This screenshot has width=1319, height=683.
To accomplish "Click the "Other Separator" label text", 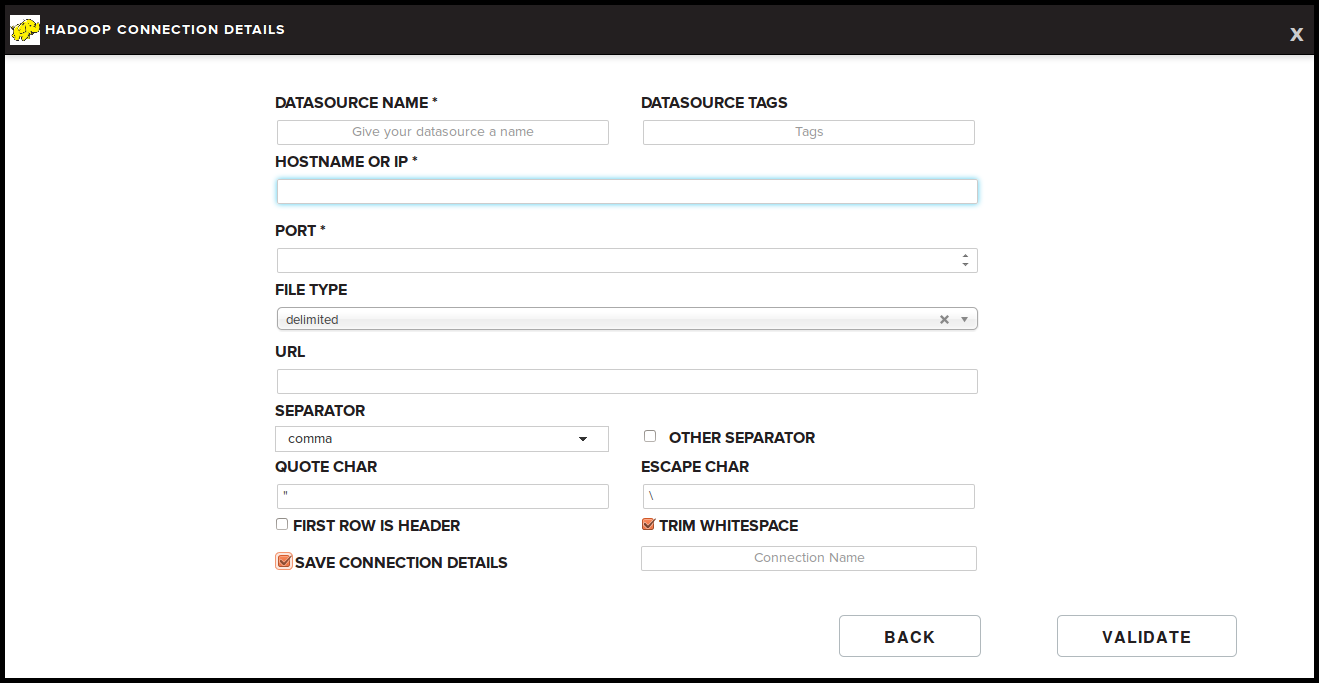I will 742,438.
